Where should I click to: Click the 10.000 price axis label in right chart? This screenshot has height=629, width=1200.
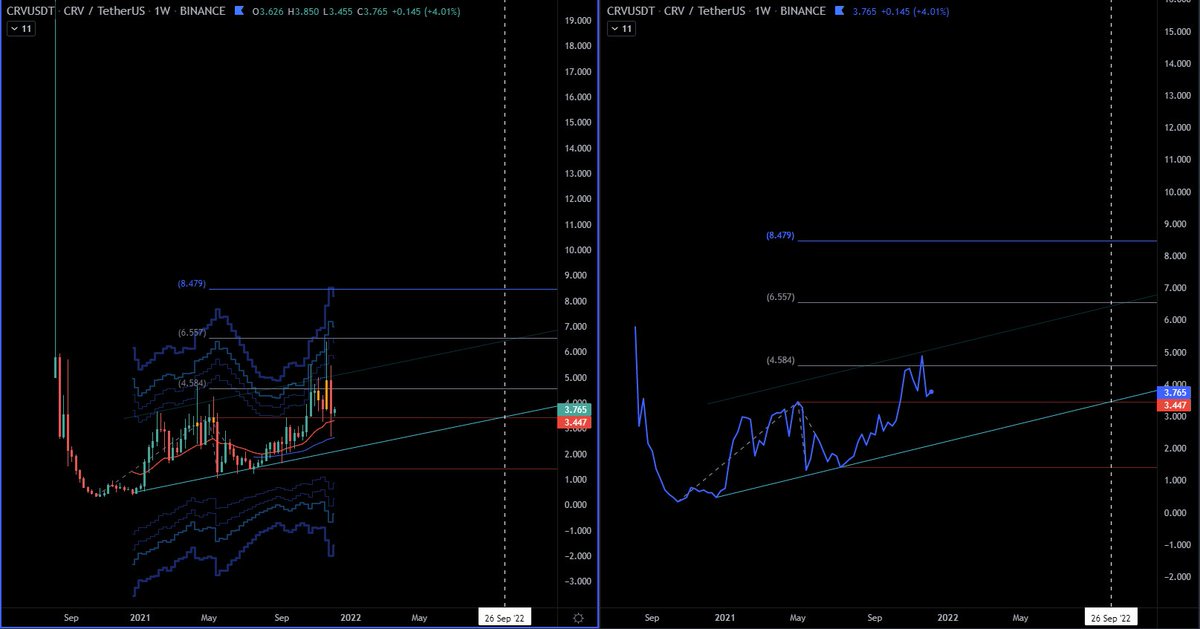[1175, 192]
